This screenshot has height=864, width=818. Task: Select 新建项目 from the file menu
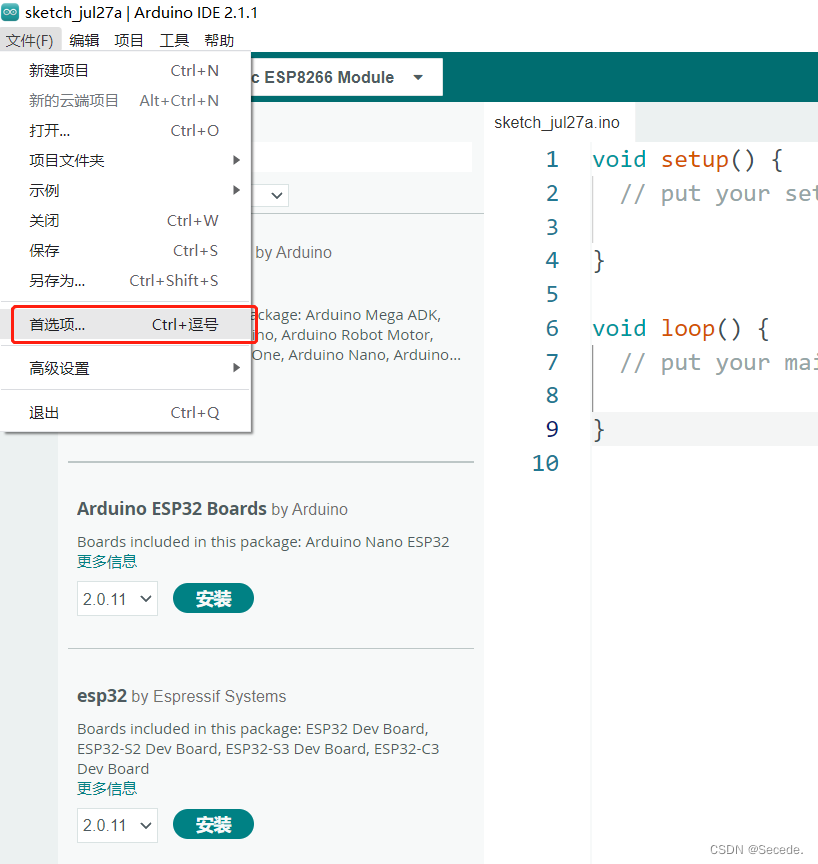126,71
